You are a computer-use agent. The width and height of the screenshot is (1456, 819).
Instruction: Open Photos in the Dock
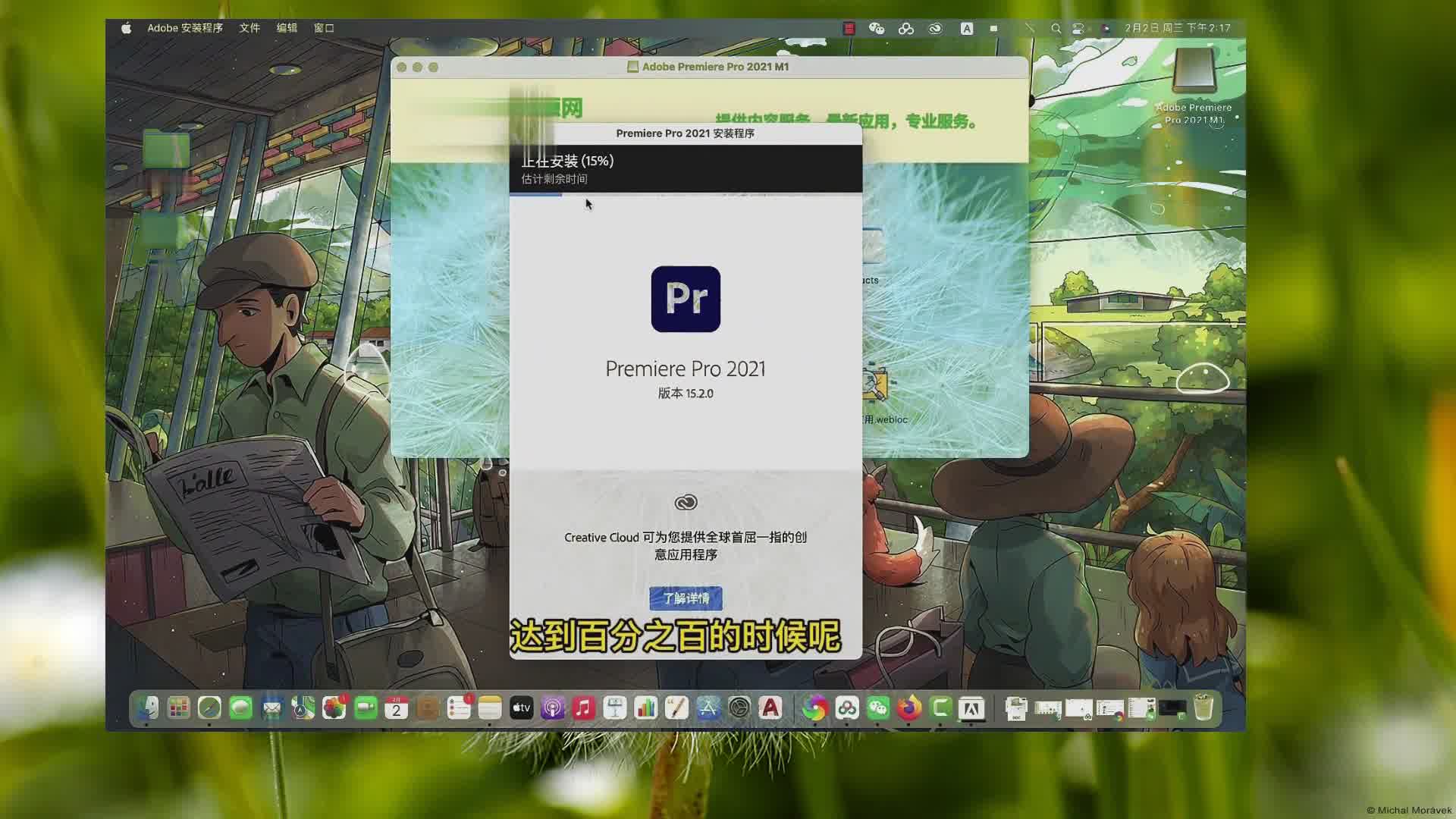[334, 708]
